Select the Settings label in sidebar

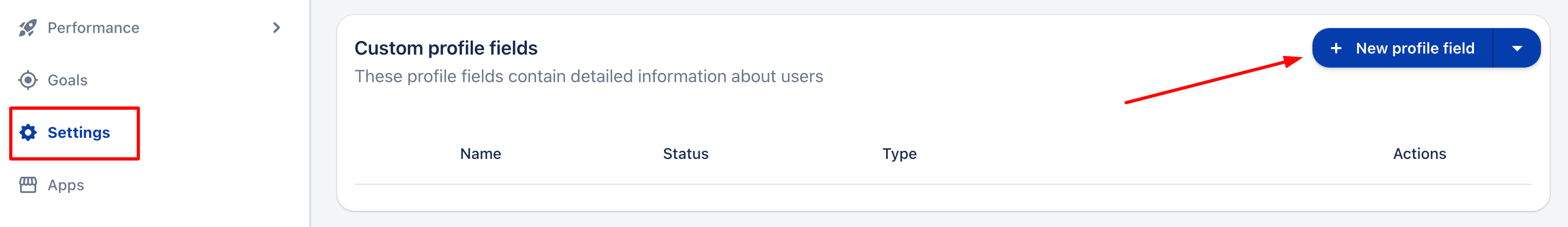(x=78, y=132)
